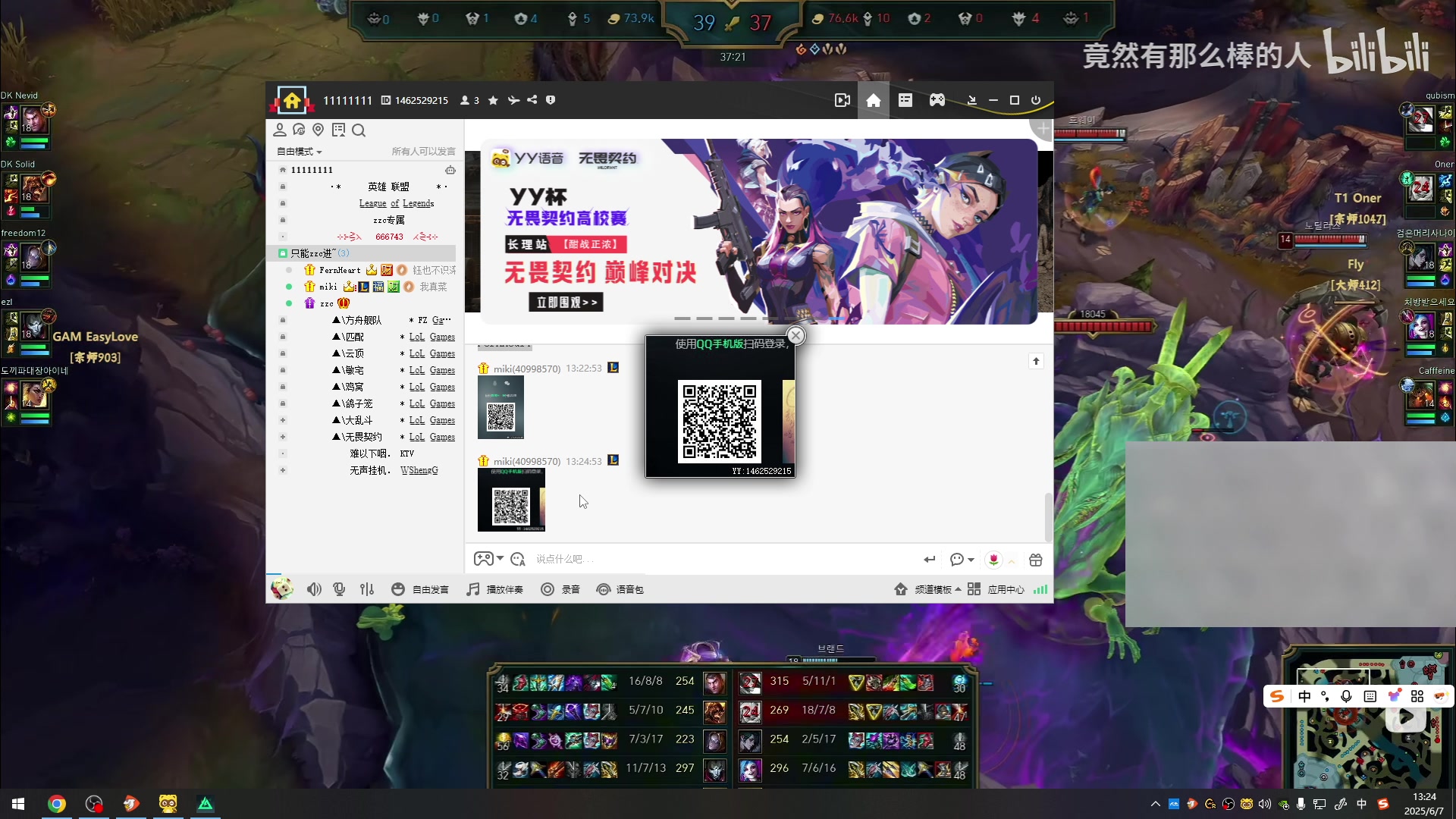Jump to the top with up-arrow button
This screenshot has width=1456, height=819.
pos(1036,361)
